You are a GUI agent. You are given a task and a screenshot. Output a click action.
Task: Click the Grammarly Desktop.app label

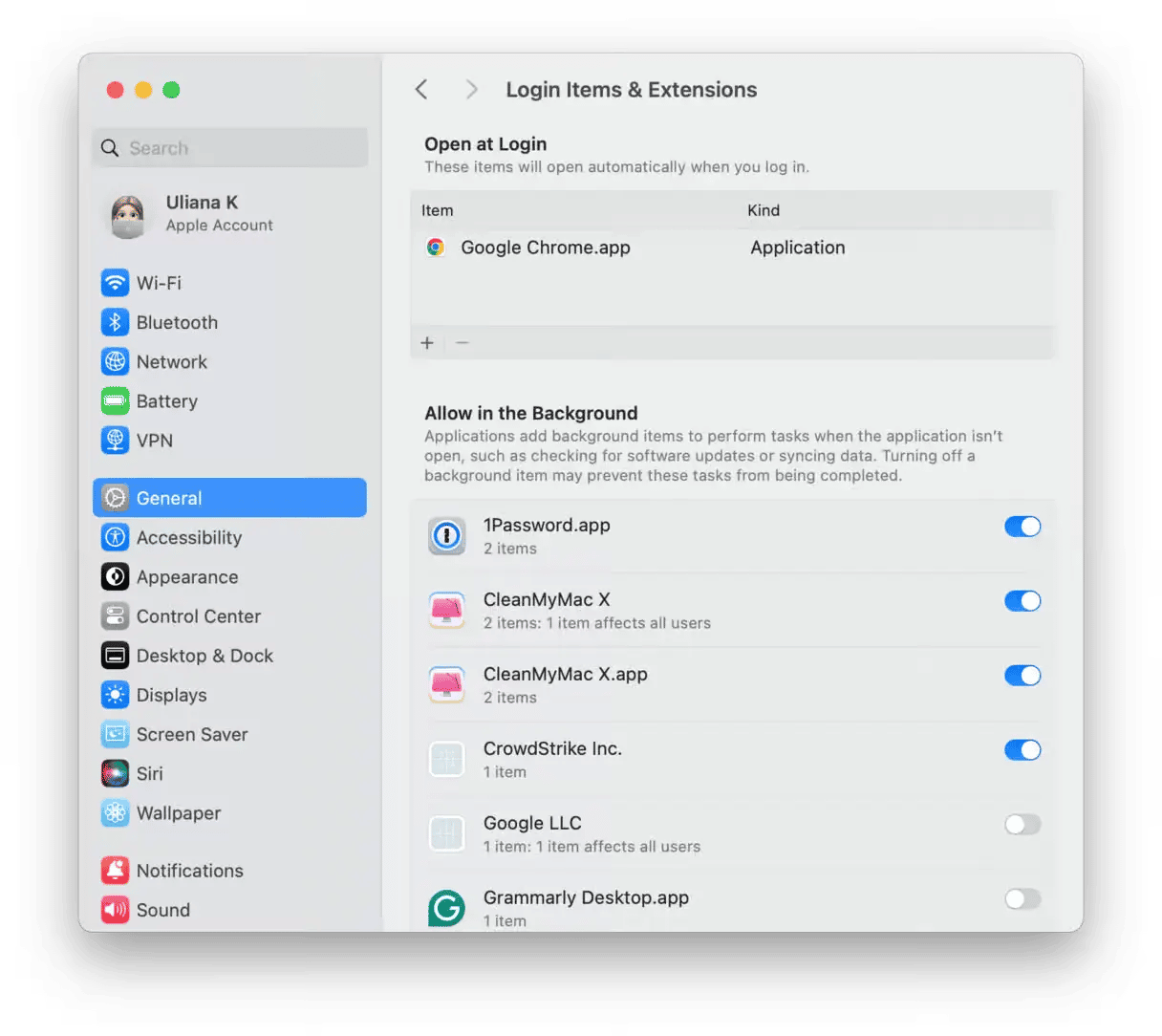point(586,897)
